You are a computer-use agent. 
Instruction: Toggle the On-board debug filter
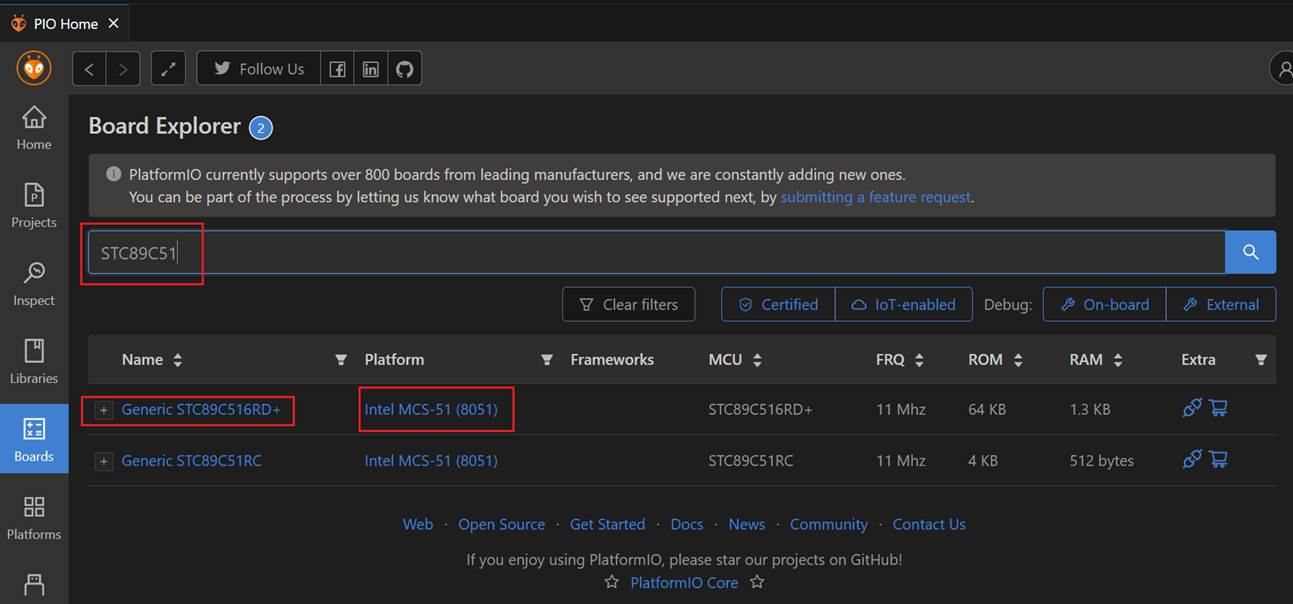(1104, 304)
